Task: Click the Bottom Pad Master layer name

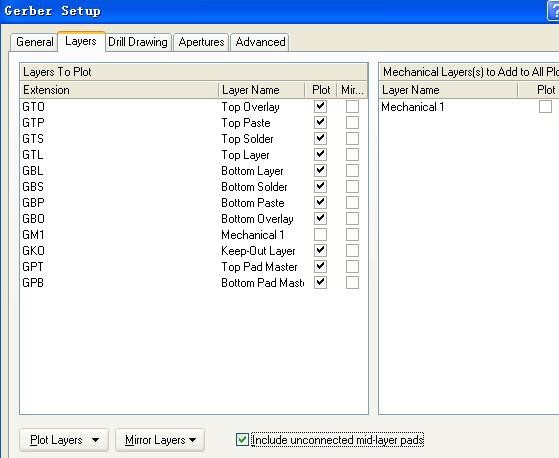Action: coord(262,283)
